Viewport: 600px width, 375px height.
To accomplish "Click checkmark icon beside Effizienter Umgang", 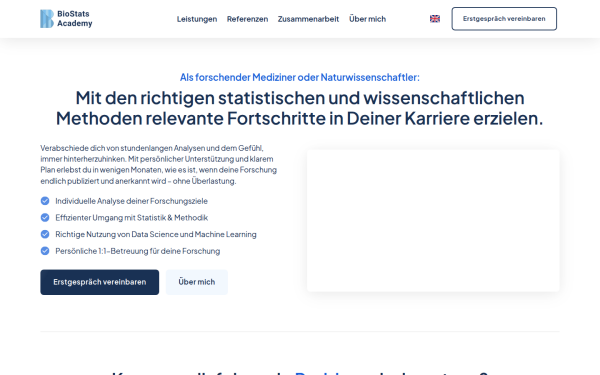I will [45, 217].
